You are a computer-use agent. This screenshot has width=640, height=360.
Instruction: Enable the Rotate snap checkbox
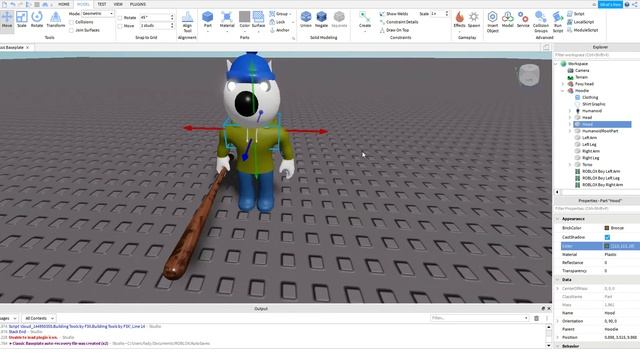click(x=120, y=18)
